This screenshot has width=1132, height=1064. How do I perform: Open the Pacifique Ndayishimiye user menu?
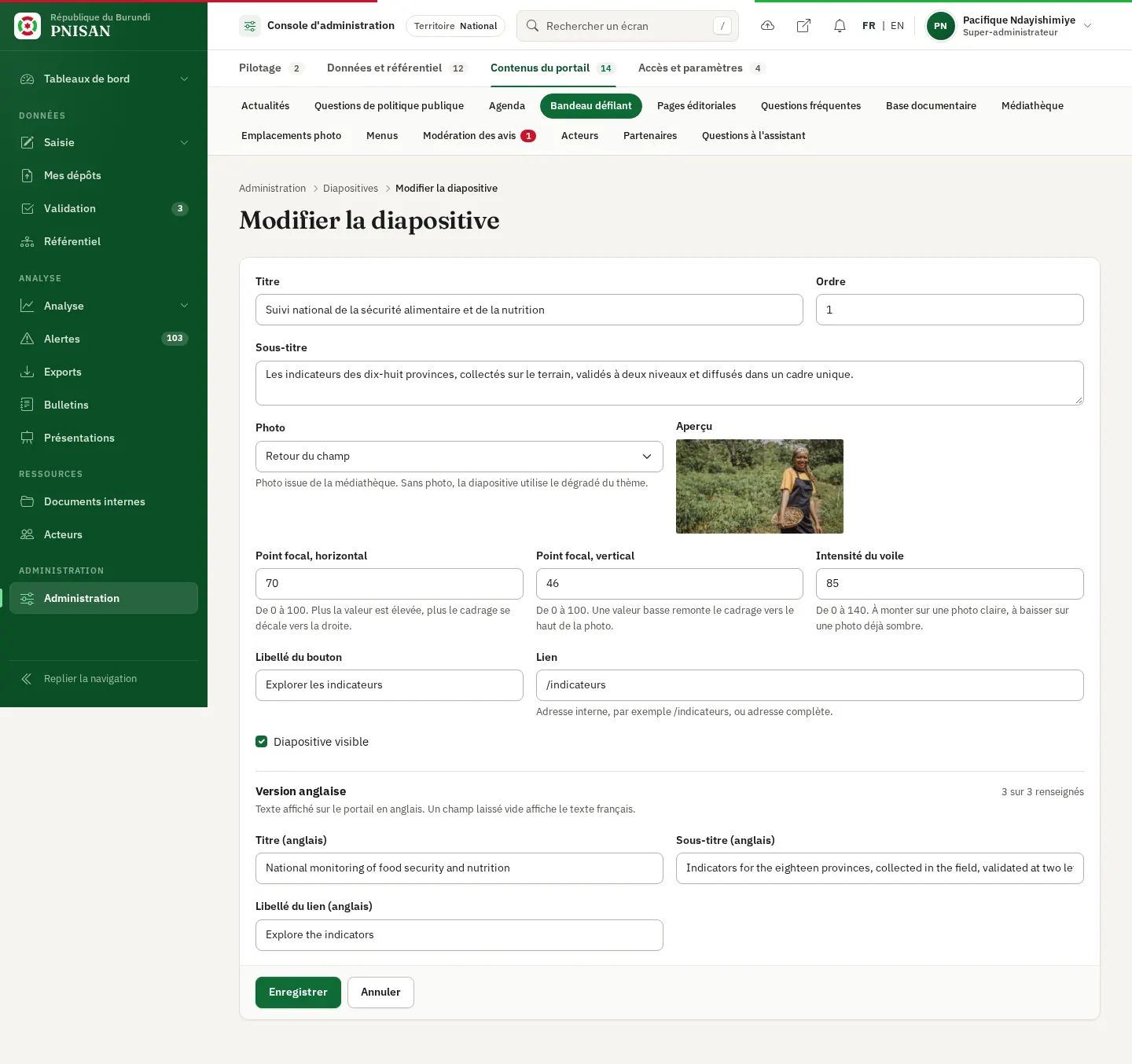1010,26
